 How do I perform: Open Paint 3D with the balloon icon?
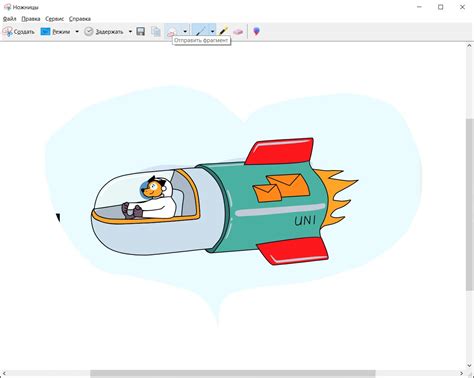coord(256,32)
